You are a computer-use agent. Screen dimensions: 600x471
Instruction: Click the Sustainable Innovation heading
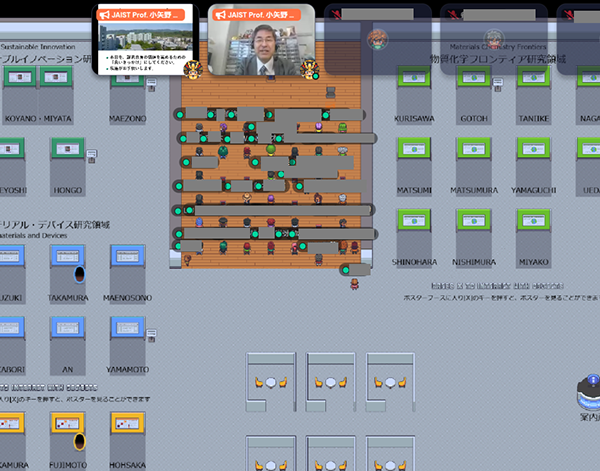click(x=38, y=47)
